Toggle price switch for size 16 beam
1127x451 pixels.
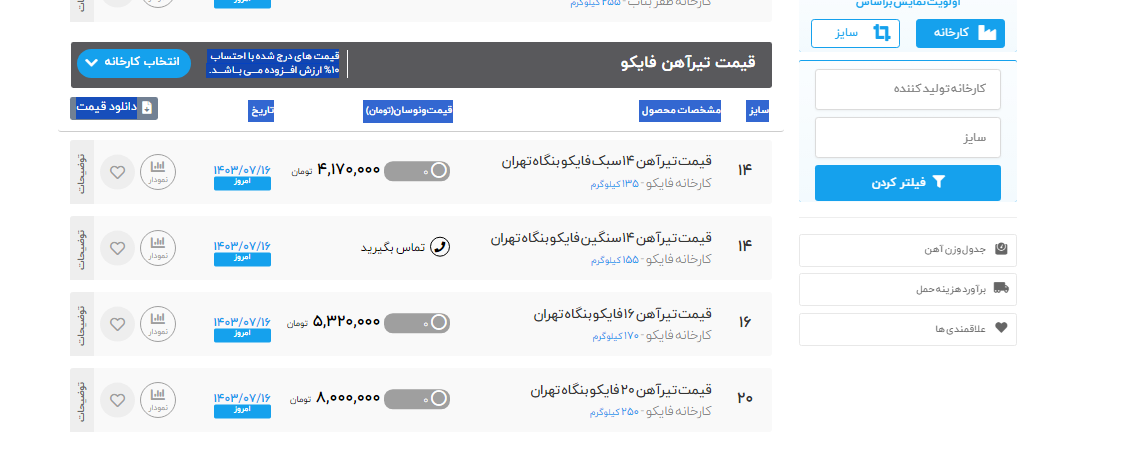(x=416, y=323)
